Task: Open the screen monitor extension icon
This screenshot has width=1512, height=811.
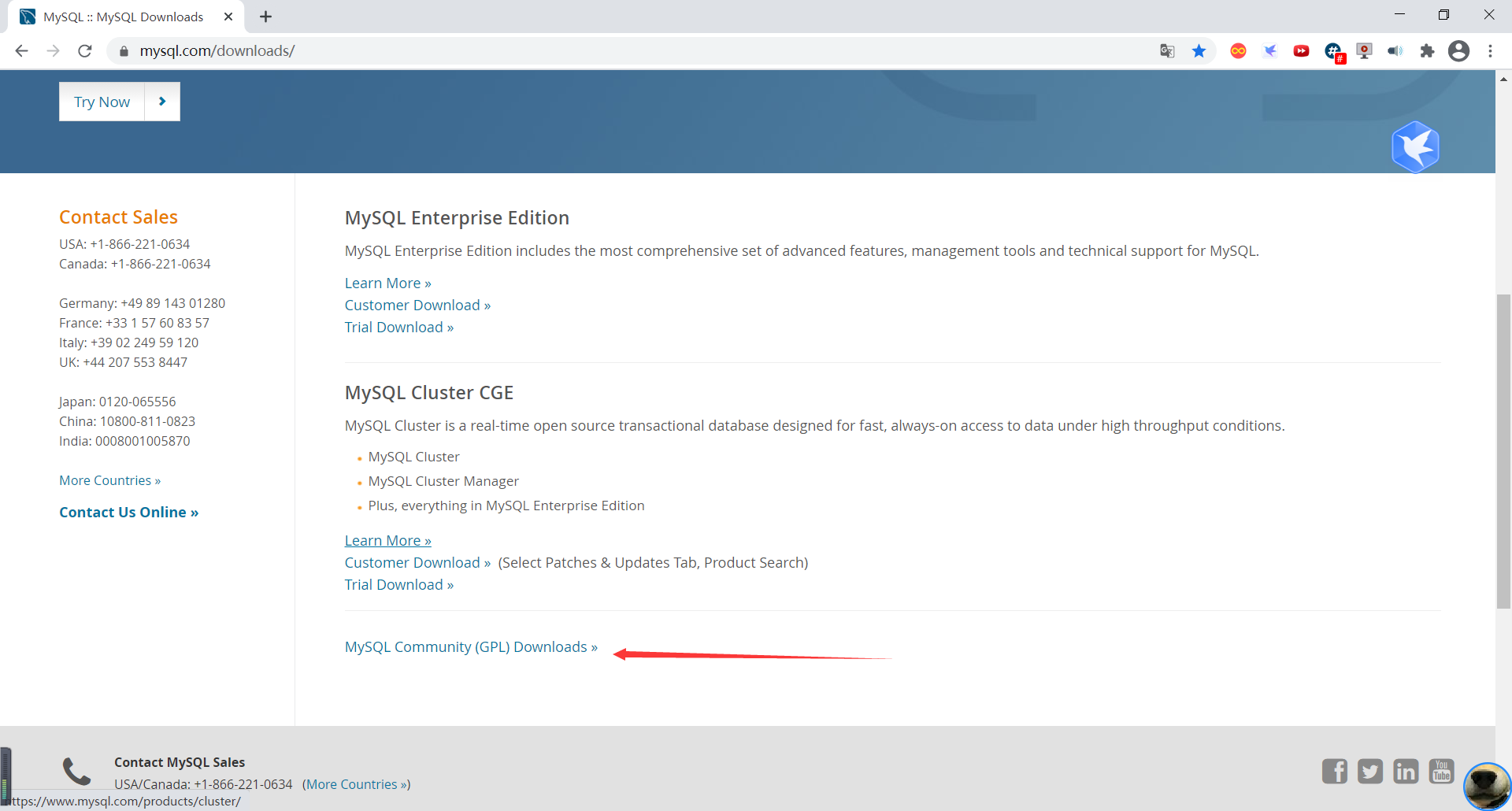Action: 1364,51
